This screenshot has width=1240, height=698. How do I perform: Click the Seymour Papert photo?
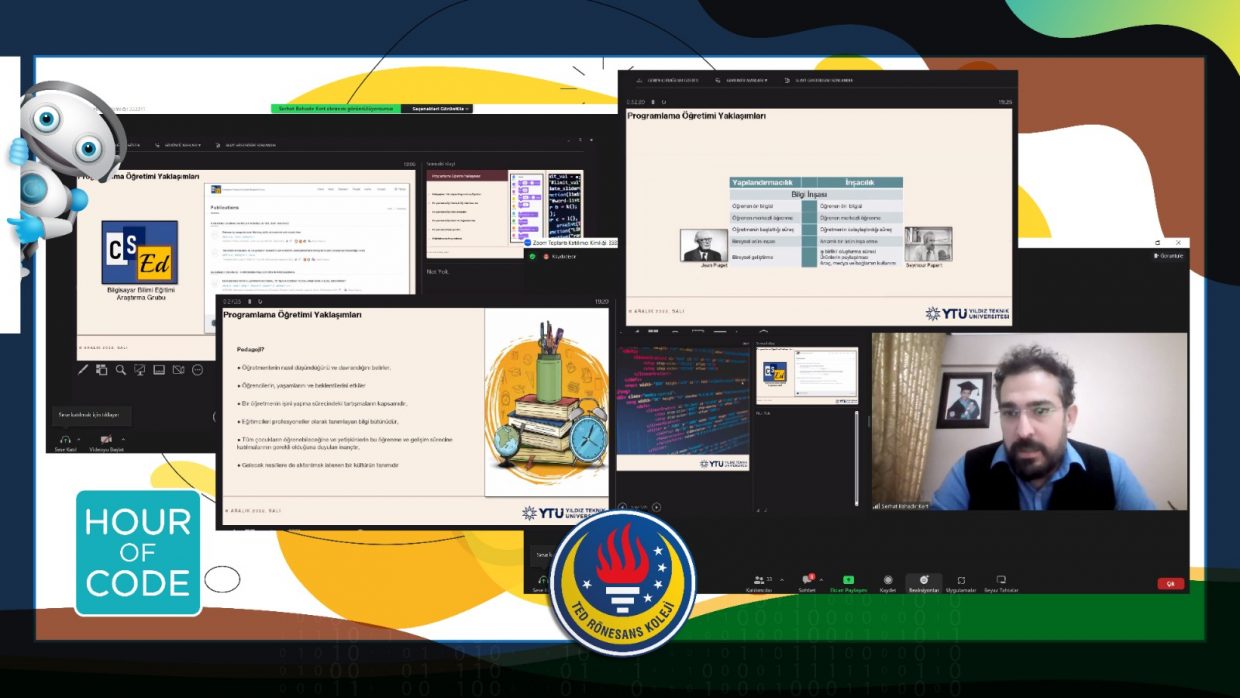click(928, 244)
